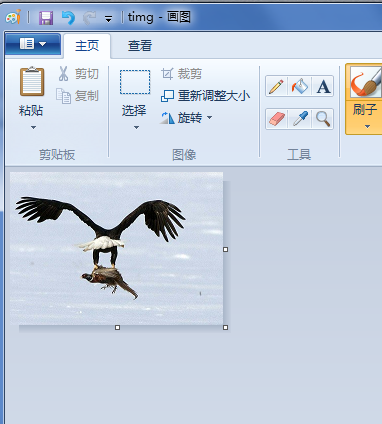382x424 pixels.
Task: Click the 复制 button
Action: pyautogui.click(x=78, y=96)
